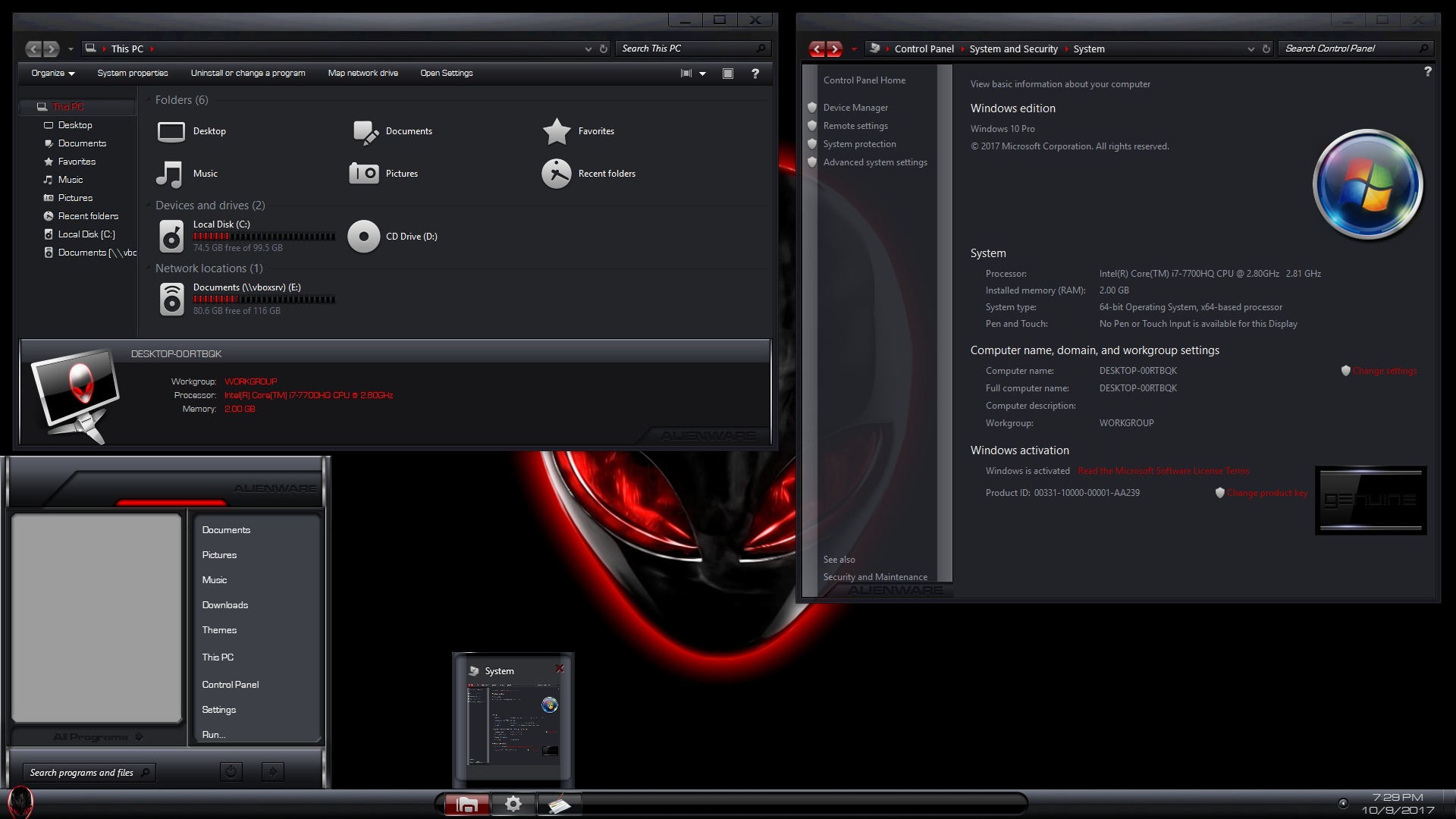Viewport: 1456px width, 819px height.
Task: Click Uninstall or change a program
Action: click(x=248, y=73)
